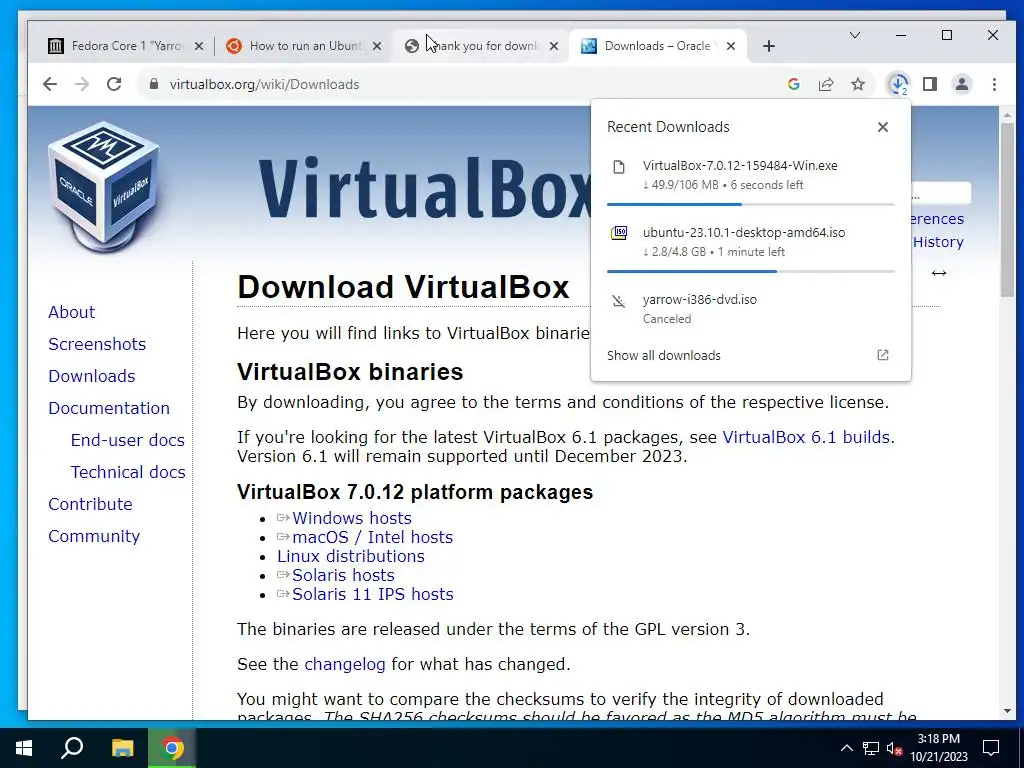
Task: Open a new tab with plus button
Action: [x=769, y=46]
